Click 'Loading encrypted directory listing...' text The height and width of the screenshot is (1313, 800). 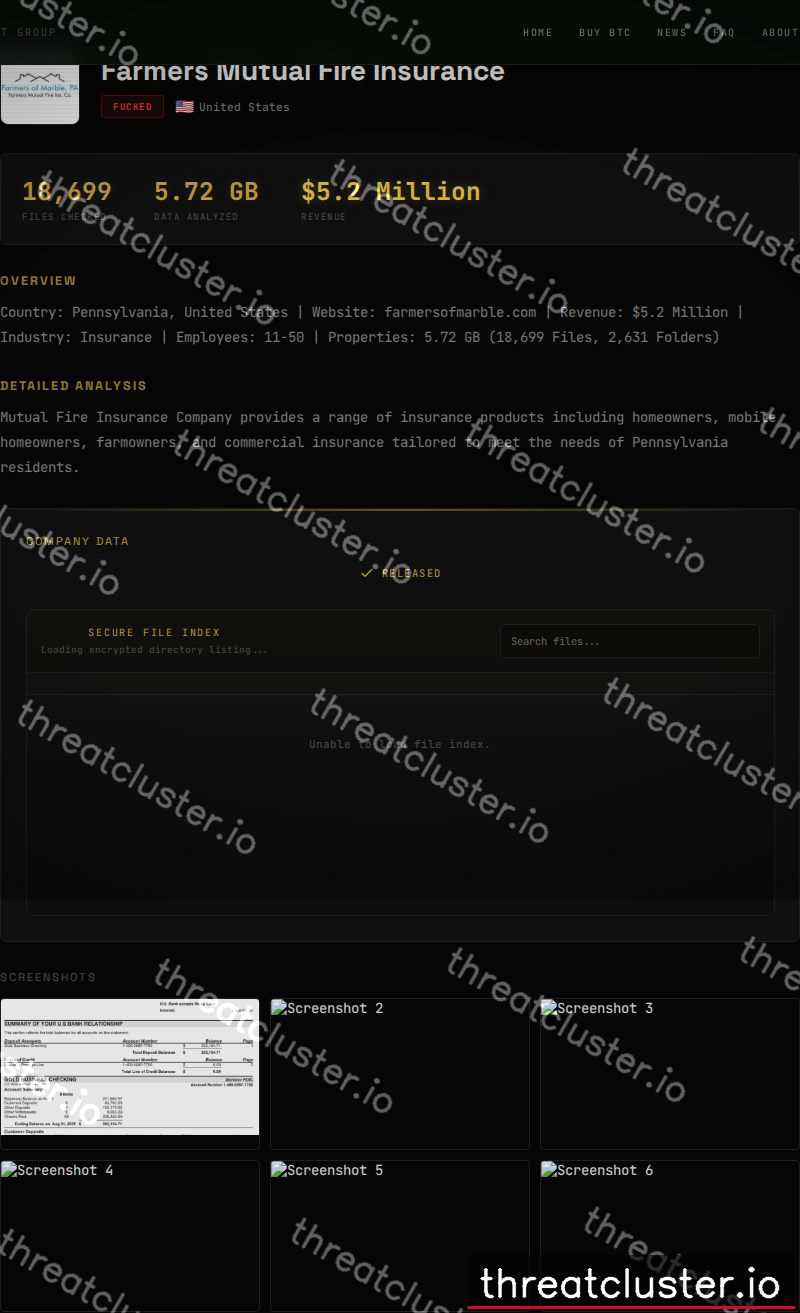(154, 650)
